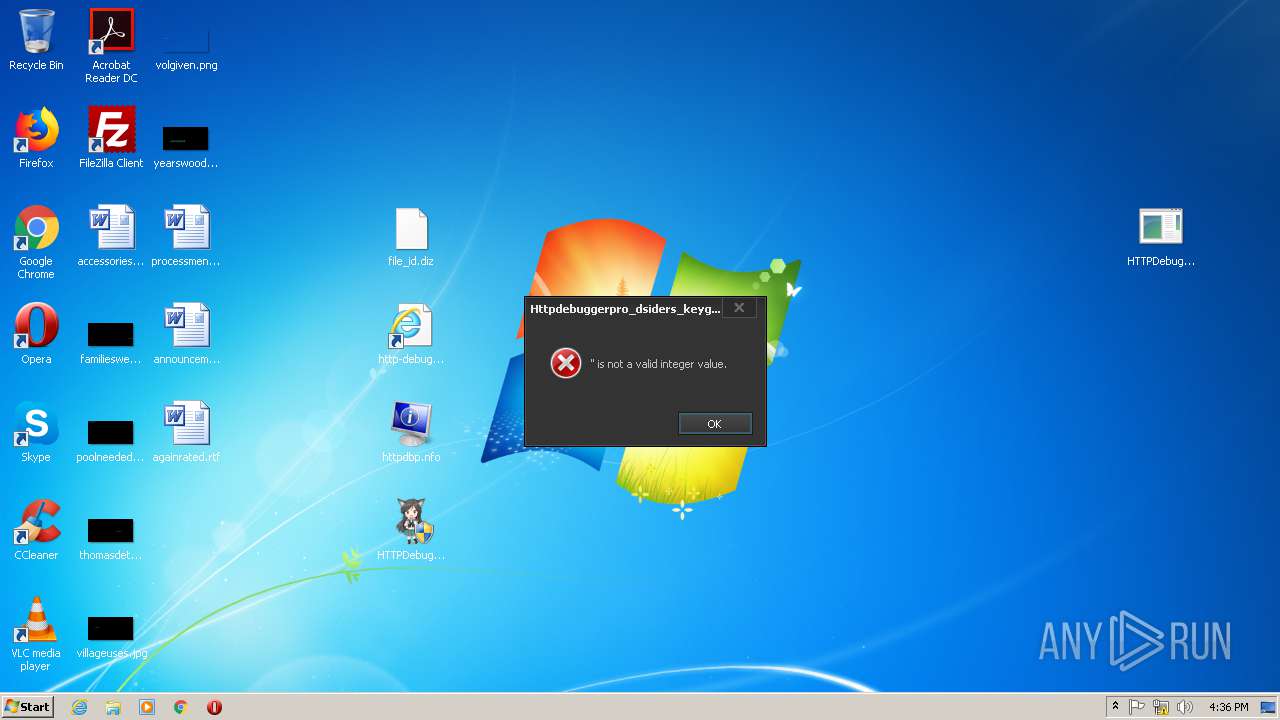
Task: Open Windows Media Player from taskbar
Action: pos(147,707)
